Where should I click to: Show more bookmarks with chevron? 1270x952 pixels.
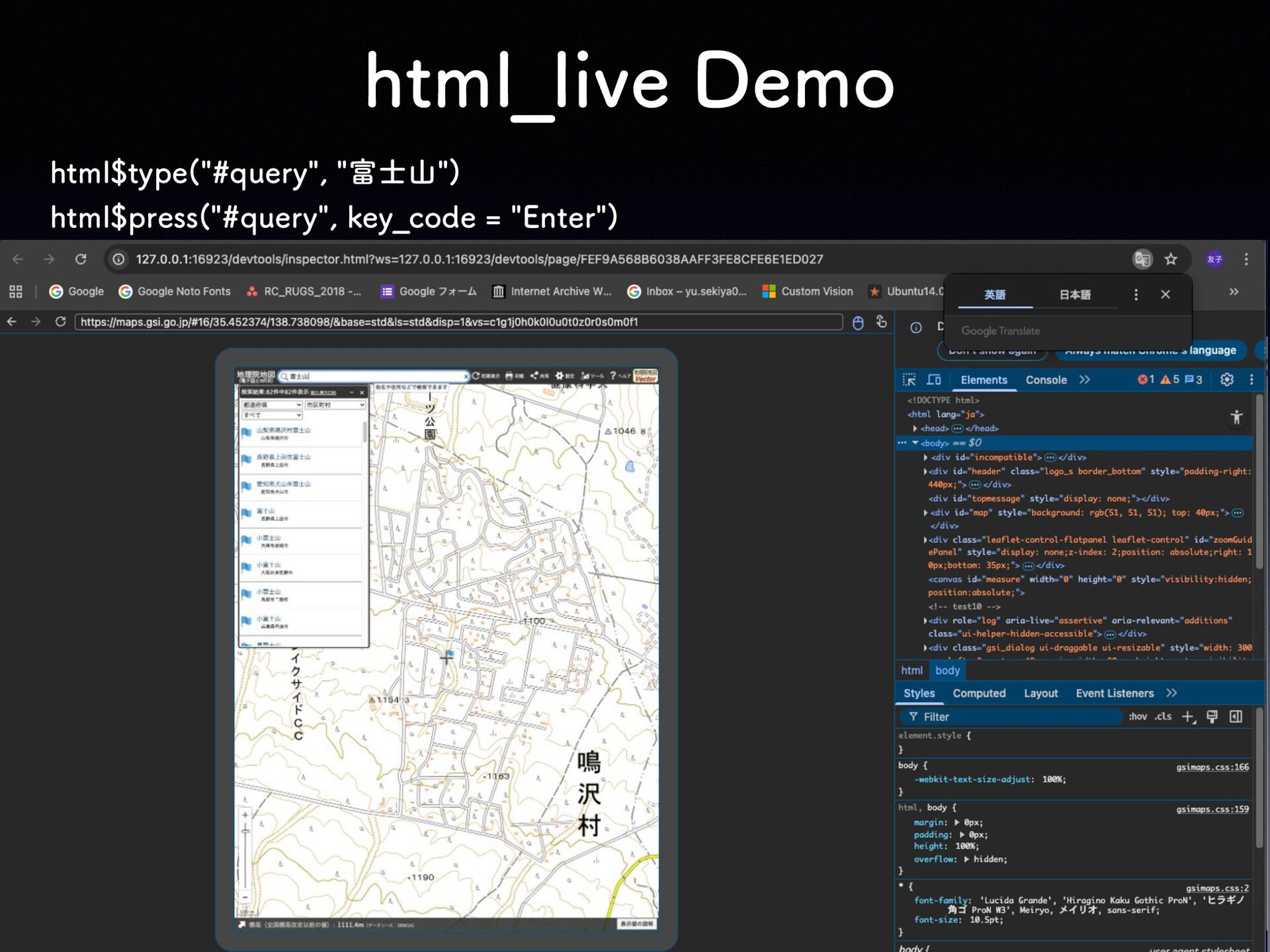click(x=1234, y=292)
